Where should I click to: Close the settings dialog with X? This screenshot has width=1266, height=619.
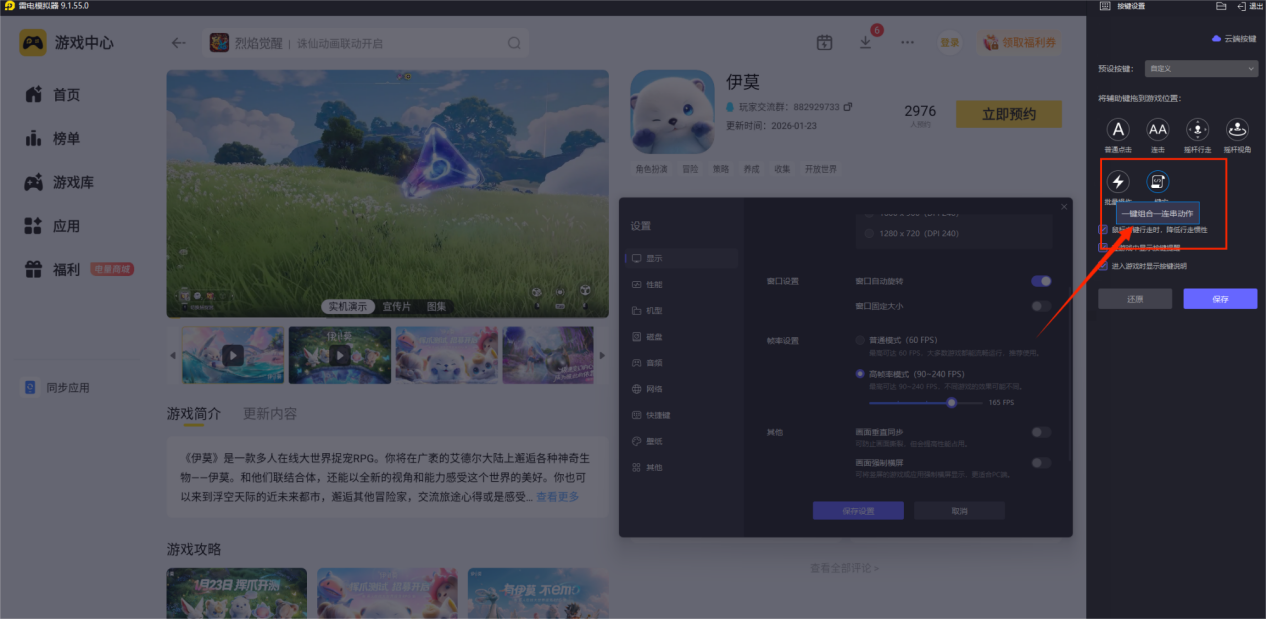coord(1064,206)
